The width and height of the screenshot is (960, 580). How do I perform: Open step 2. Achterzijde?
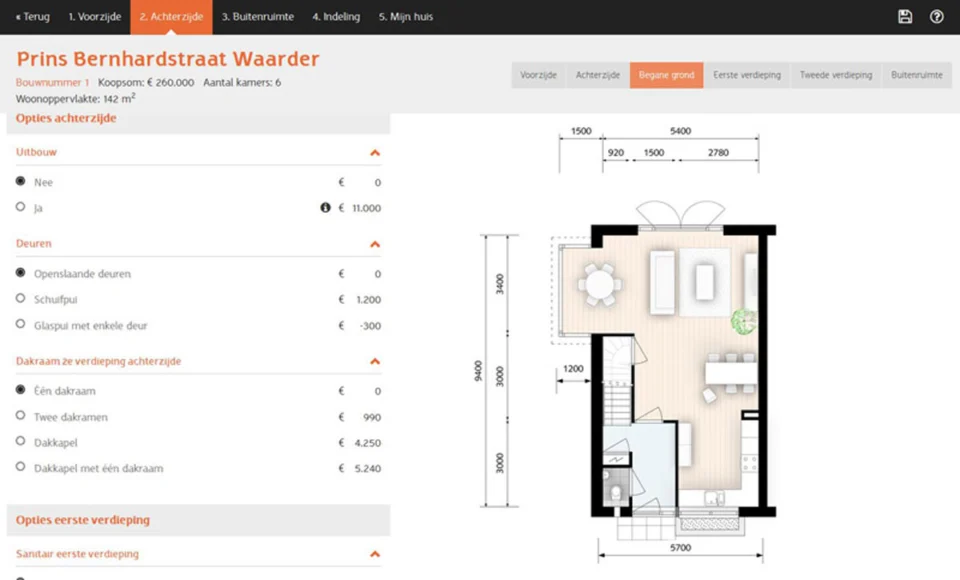[x=171, y=17]
